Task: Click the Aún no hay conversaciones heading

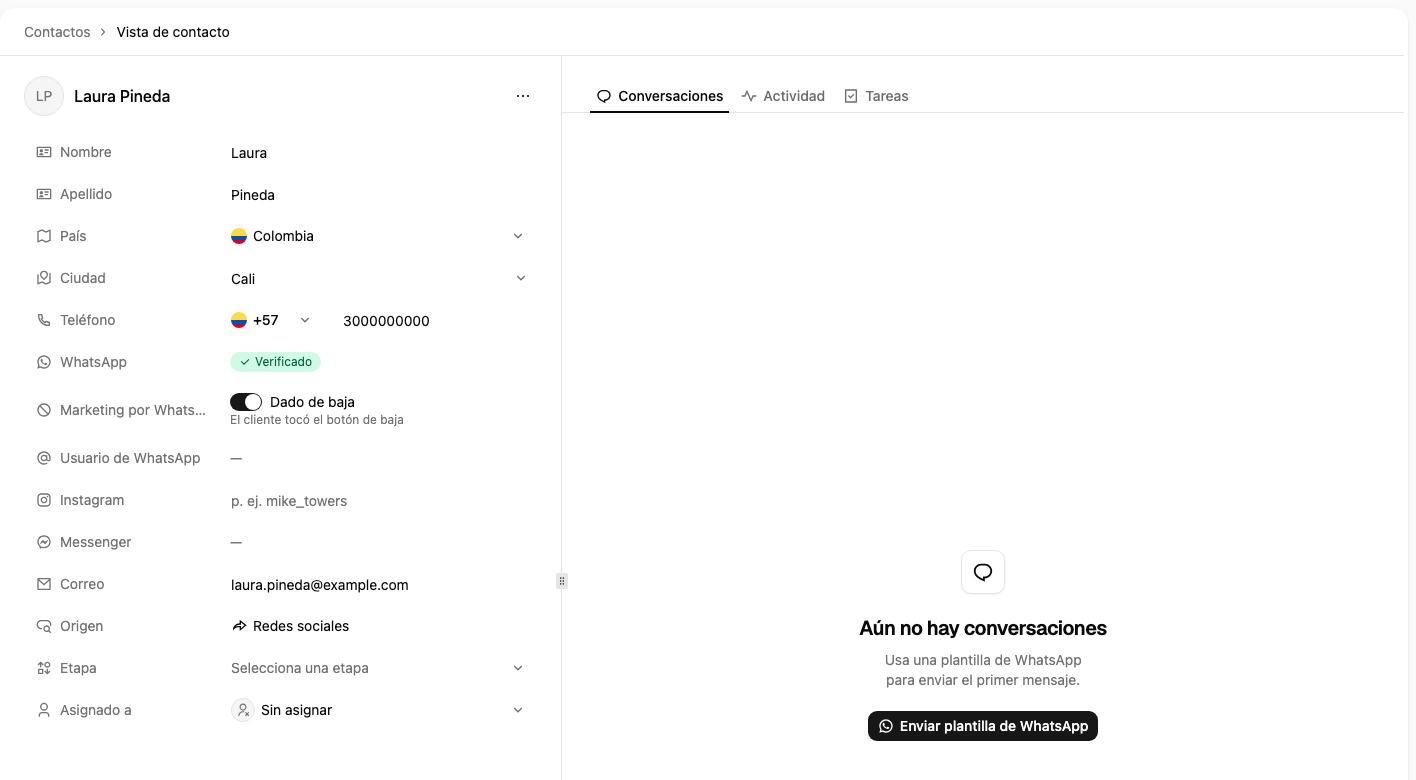Action: [x=983, y=628]
